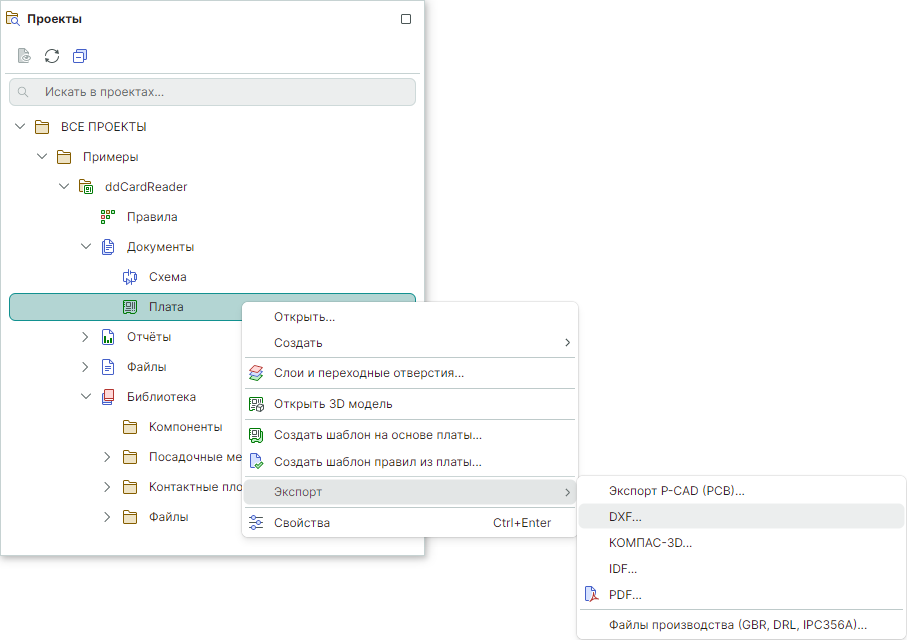Click the Схема schematic document icon
The width and height of the screenshot is (907, 640).
click(x=129, y=277)
